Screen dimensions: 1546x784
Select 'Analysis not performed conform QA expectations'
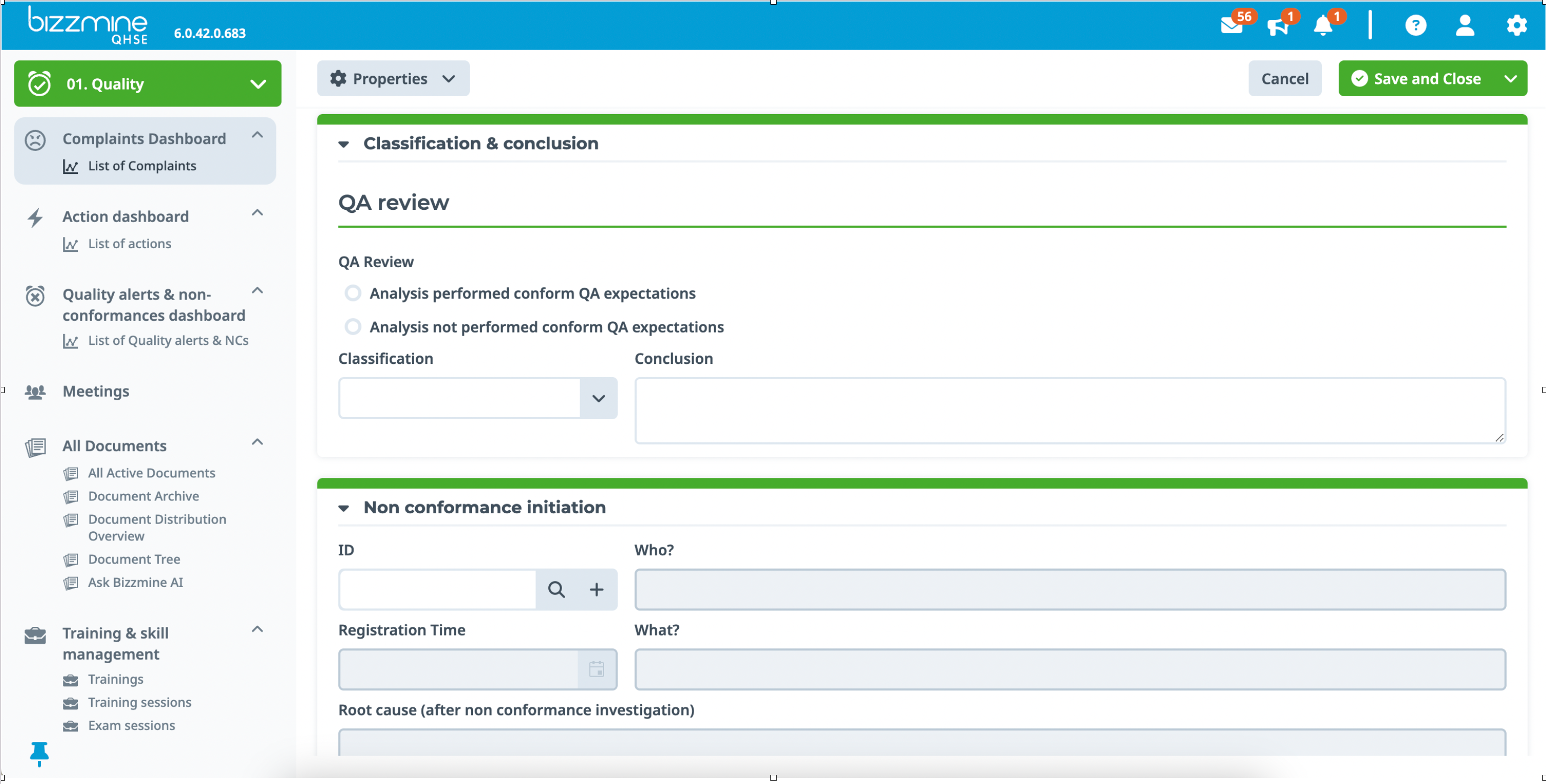pyautogui.click(x=353, y=326)
